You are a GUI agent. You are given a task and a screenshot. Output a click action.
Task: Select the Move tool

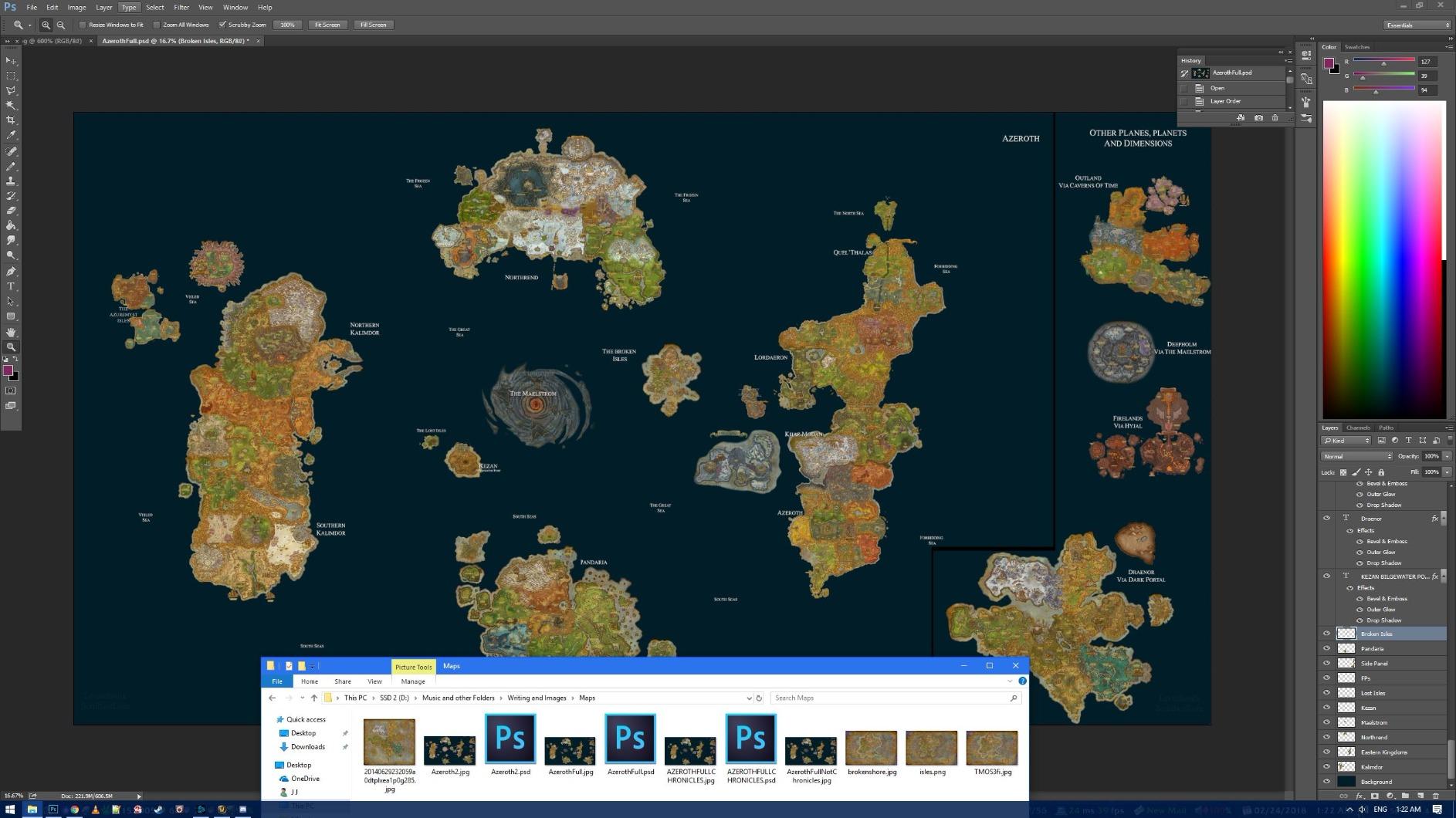(11, 60)
